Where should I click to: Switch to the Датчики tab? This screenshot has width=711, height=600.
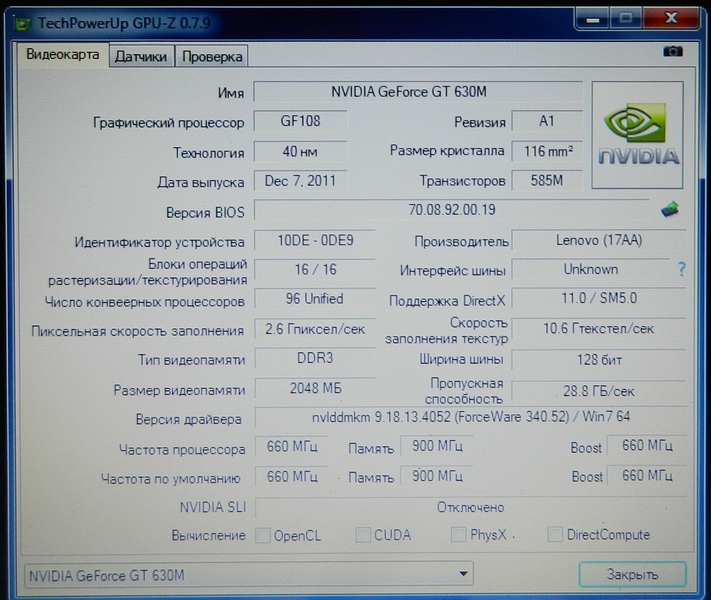coord(141,57)
